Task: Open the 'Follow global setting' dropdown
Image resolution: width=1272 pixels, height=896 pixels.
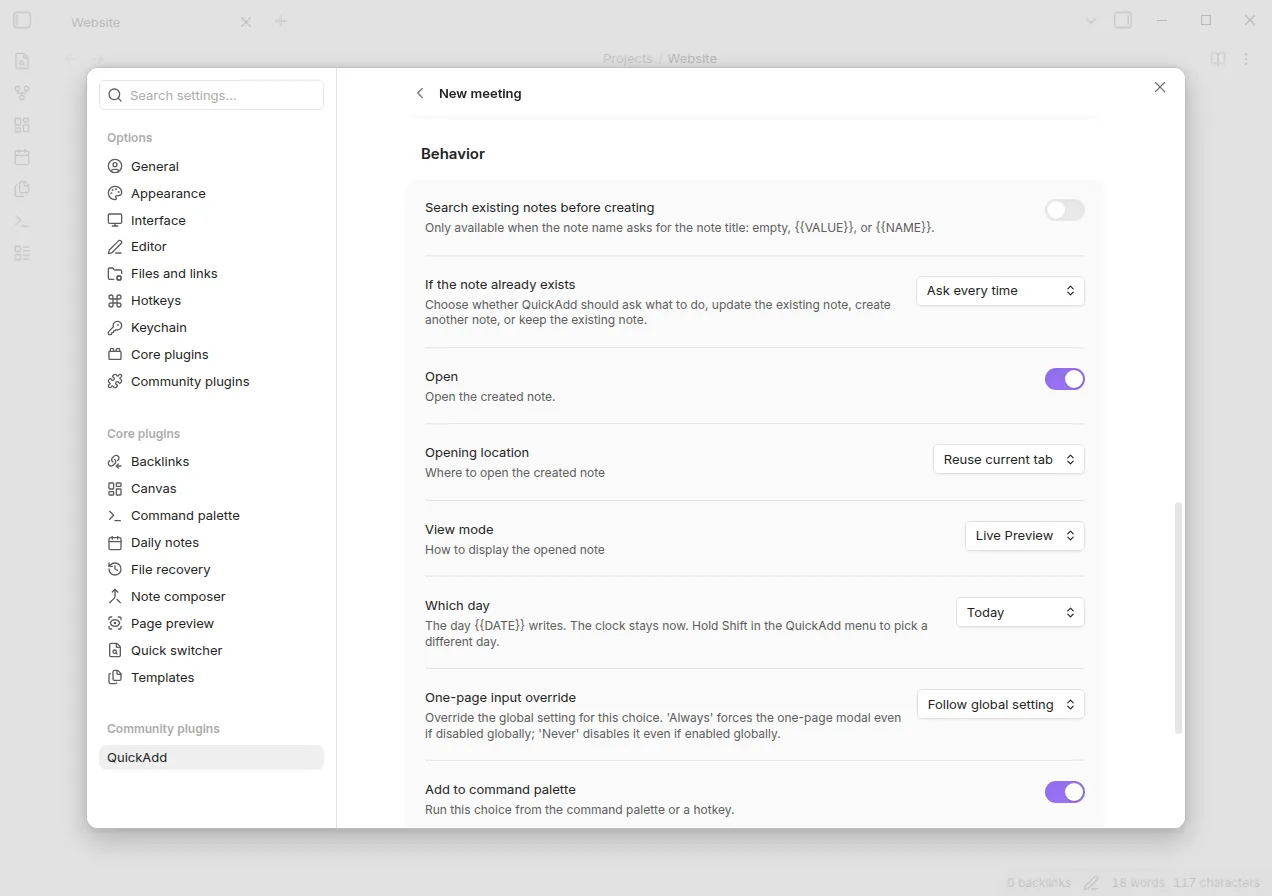Action: coord(1001,705)
